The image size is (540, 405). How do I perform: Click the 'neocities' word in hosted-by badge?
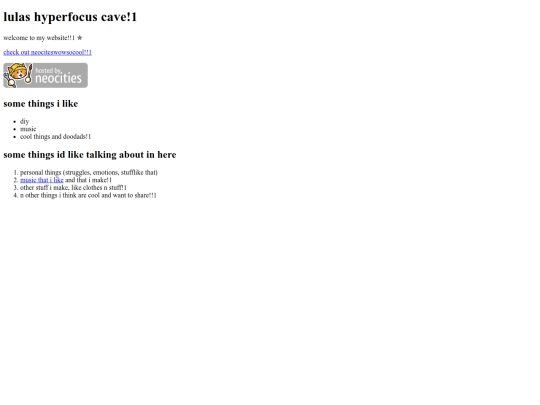tap(59, 79)
